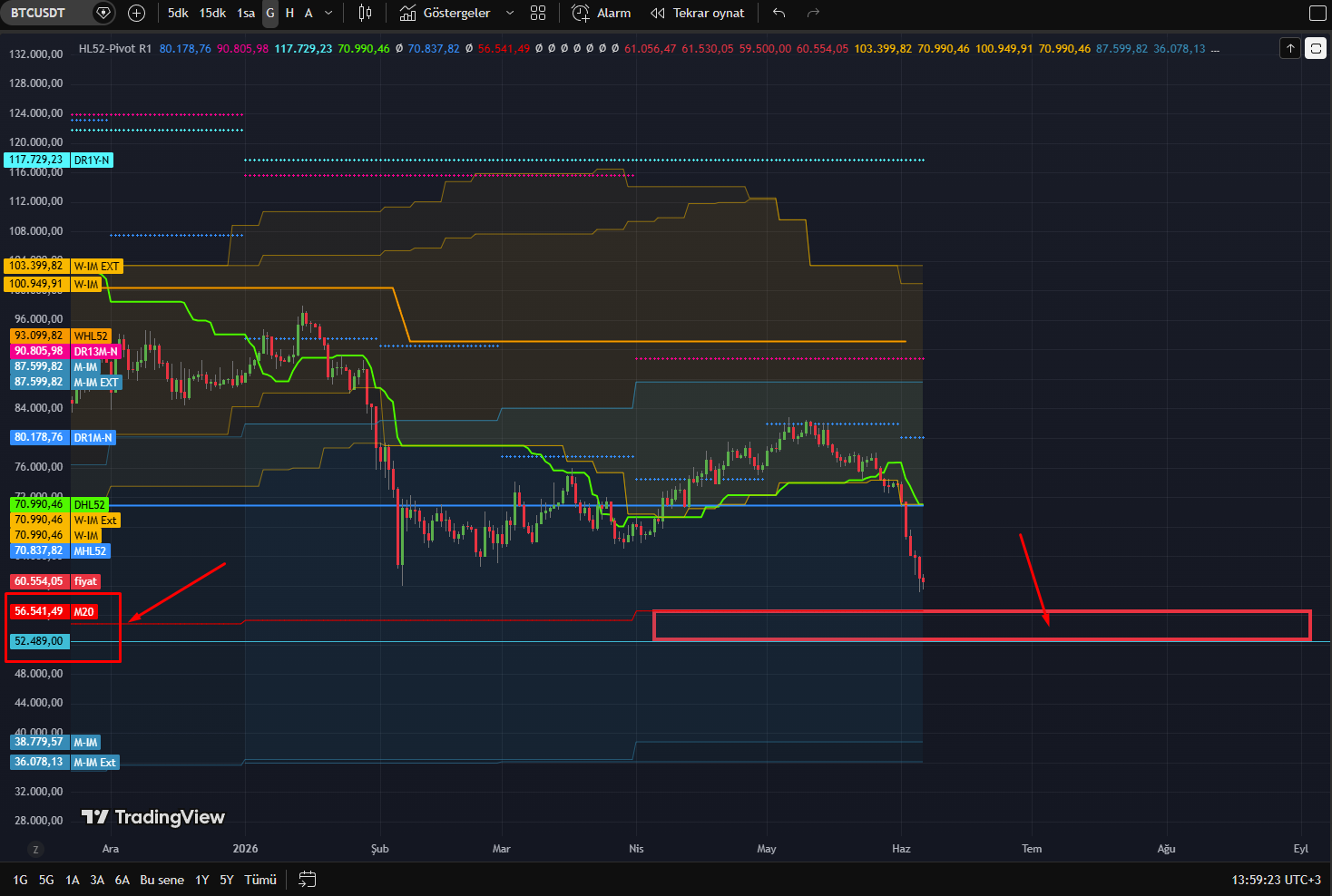
Task: Click the 2026 label on time axis
Action: 245,849
